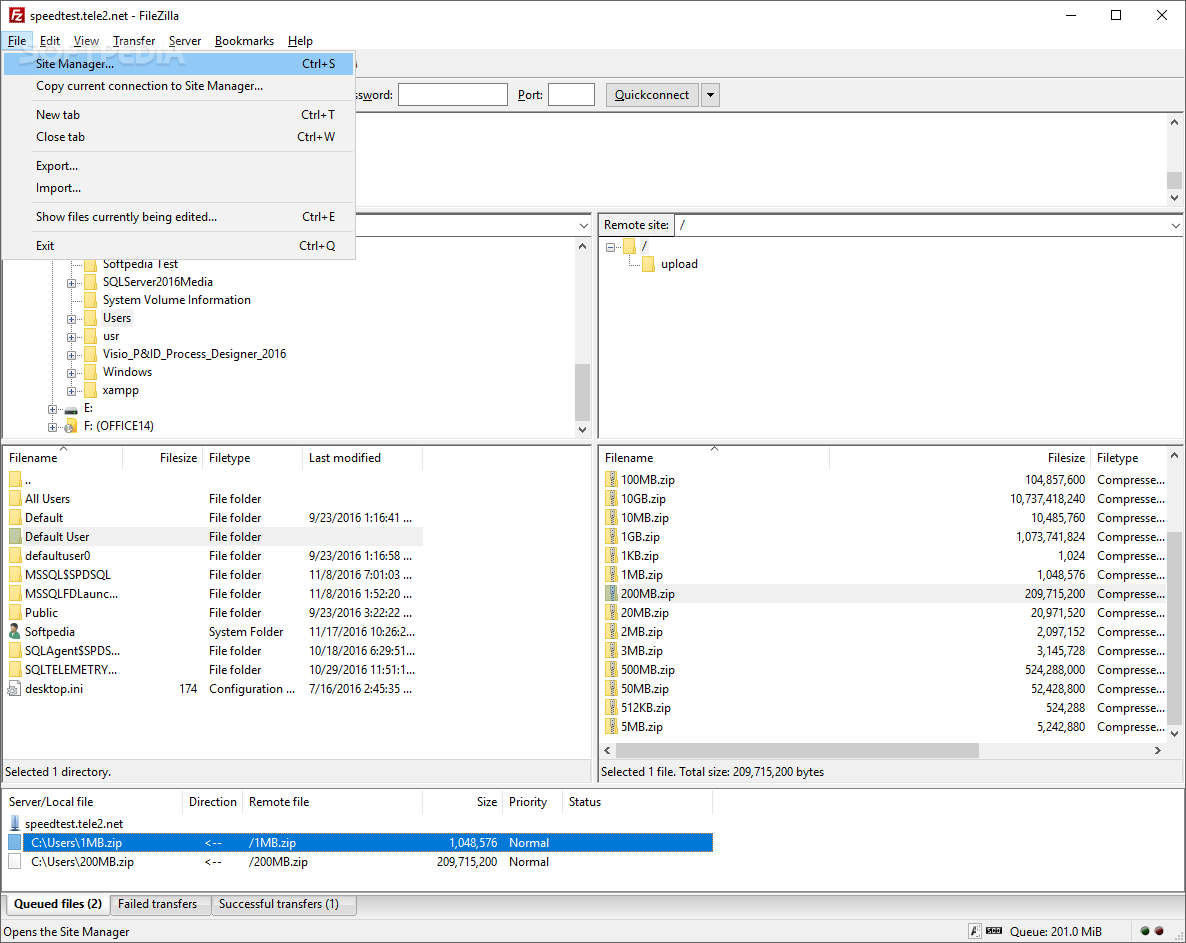Click the green activity indicator LED
The image size is (1186, 943).
[x=1145, y=932]
